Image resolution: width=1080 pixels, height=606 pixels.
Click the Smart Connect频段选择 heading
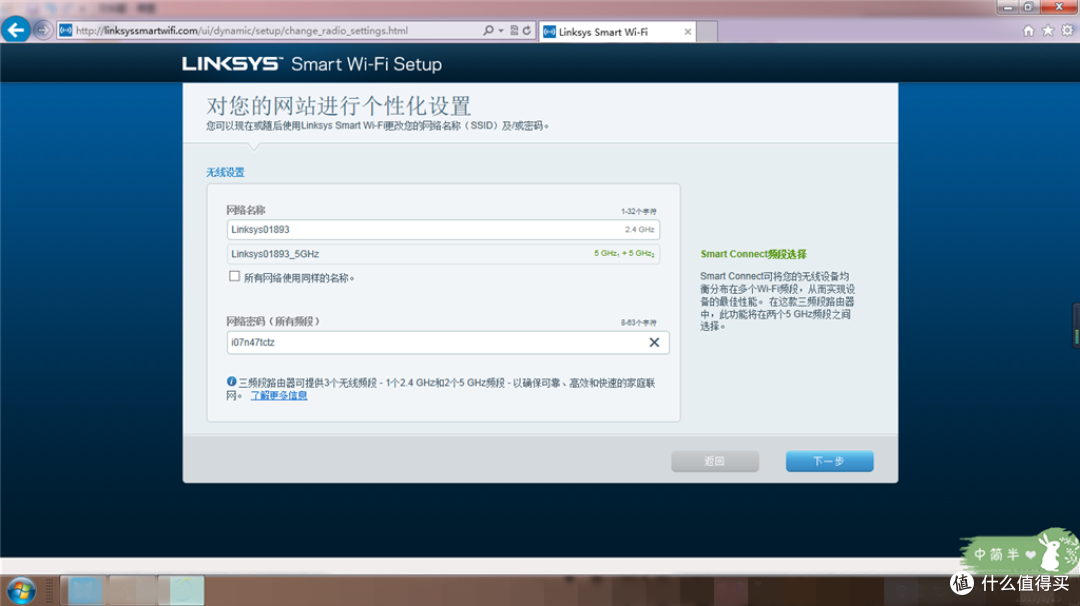coord(754,254)
